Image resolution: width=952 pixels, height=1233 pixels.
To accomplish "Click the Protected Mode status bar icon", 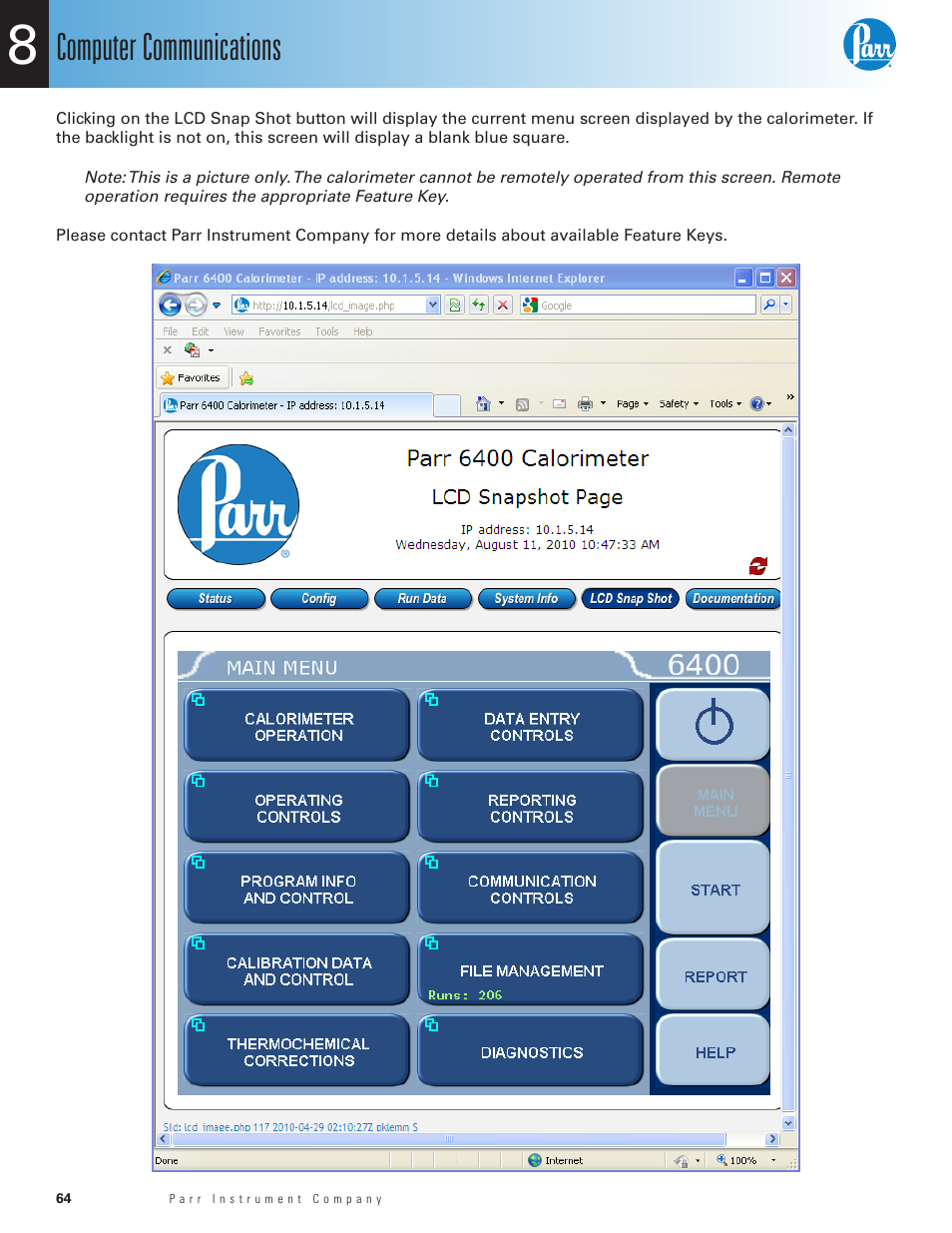I will [x=681, y=1160].
